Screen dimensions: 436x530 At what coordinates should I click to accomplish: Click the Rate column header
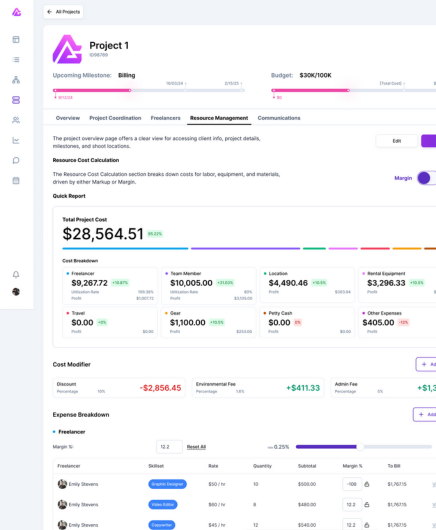point(213,466)
